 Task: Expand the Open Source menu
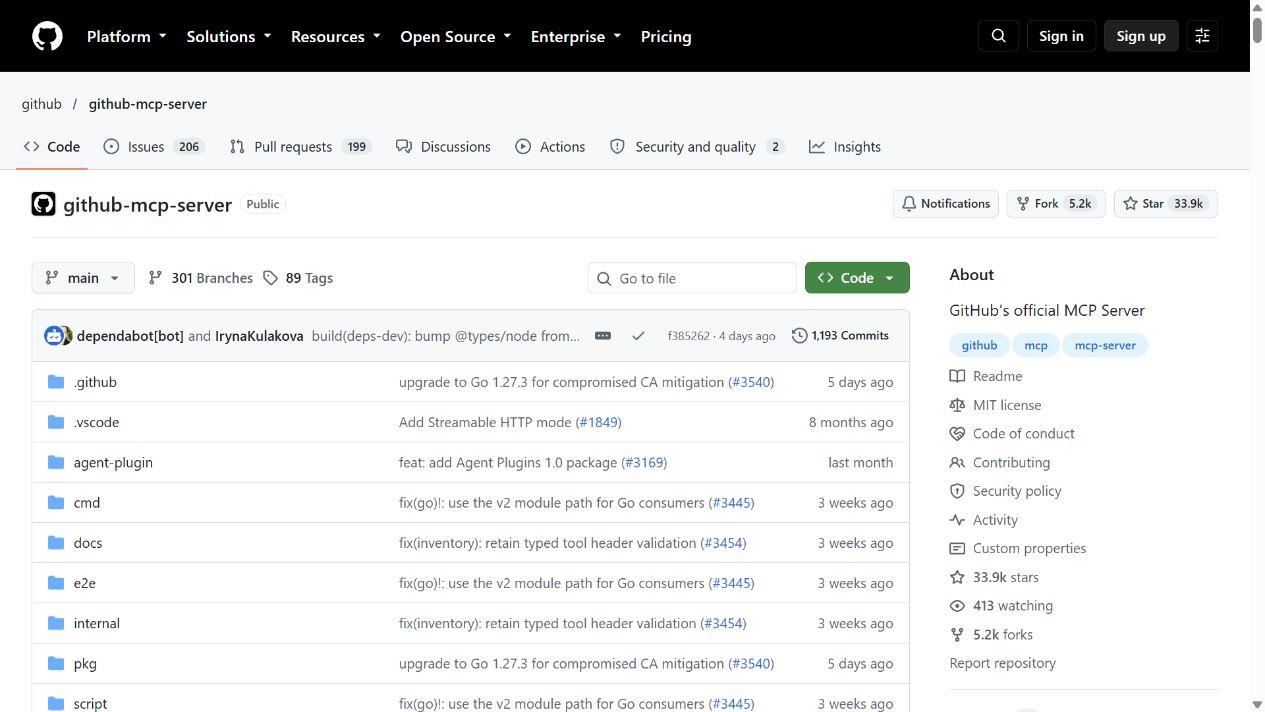tap(455, 36)
